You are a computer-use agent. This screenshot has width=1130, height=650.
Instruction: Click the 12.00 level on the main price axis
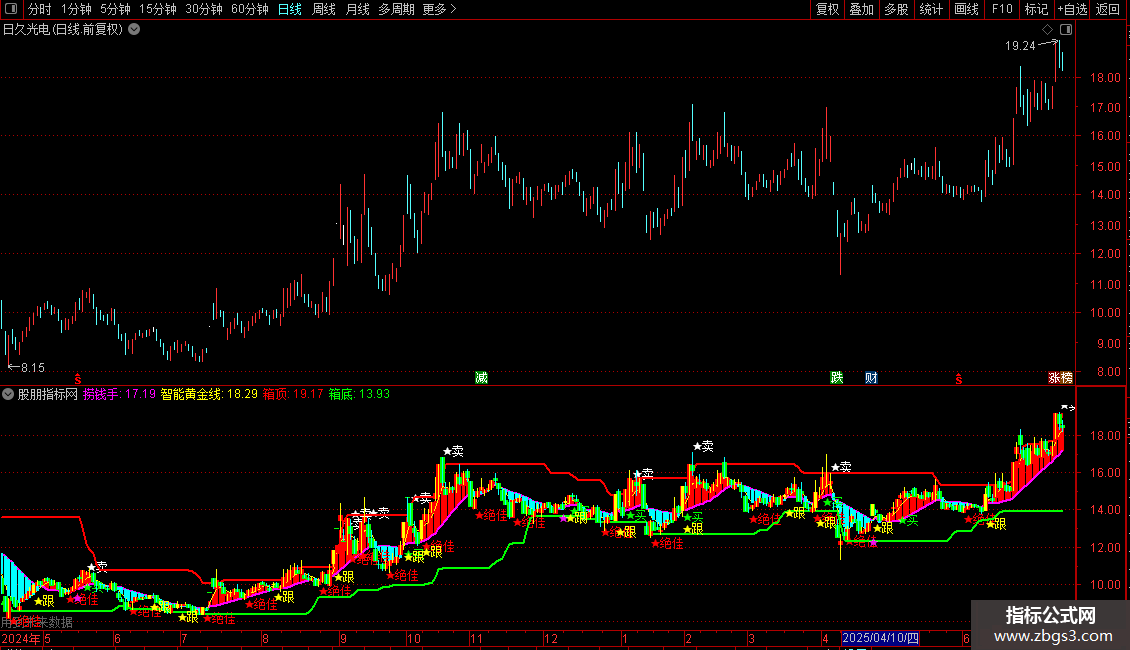pos(1105,254)
